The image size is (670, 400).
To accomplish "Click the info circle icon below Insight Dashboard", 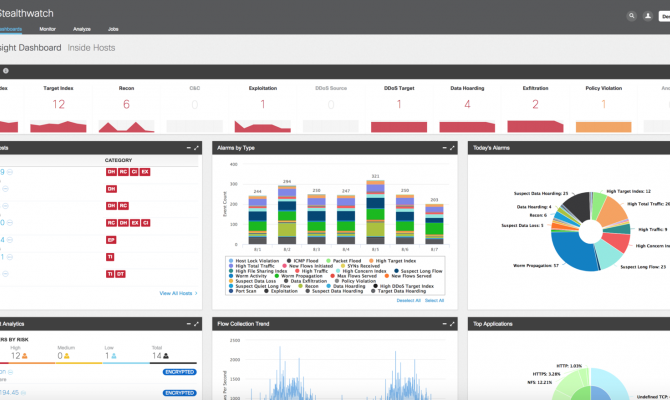I will tap(6, 71).
